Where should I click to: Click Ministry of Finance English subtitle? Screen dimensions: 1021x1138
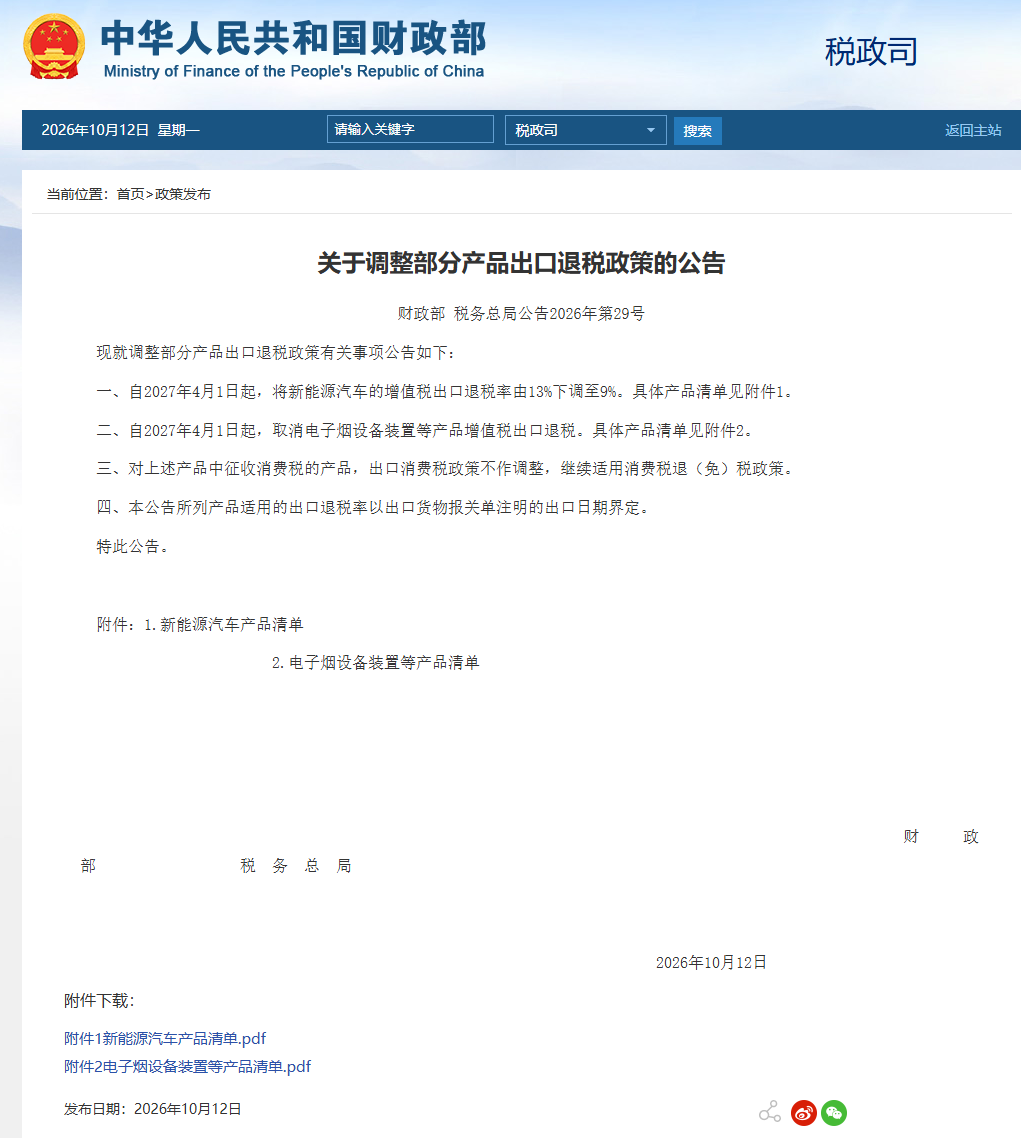pyautogui.click(x=294, y=71)
